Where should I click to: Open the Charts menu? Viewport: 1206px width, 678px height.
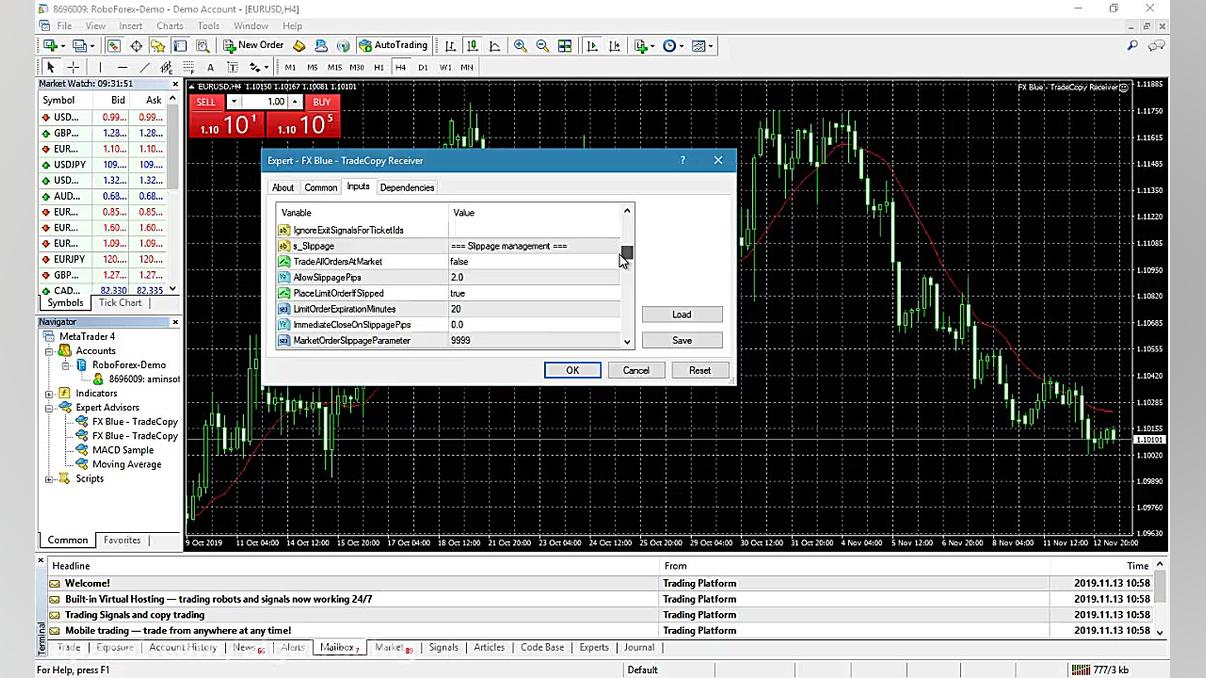click(169, 26)
